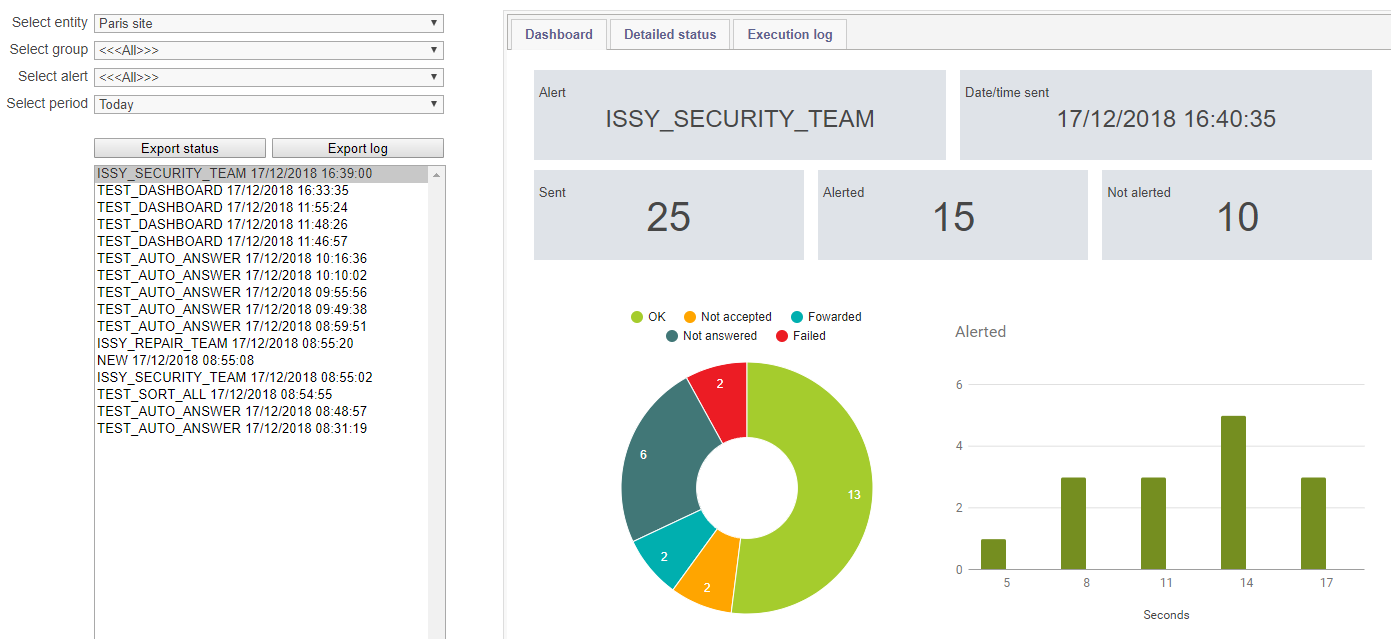Click the Export log button
This screenshot has width=1391, height=639.
pos(357,148)
